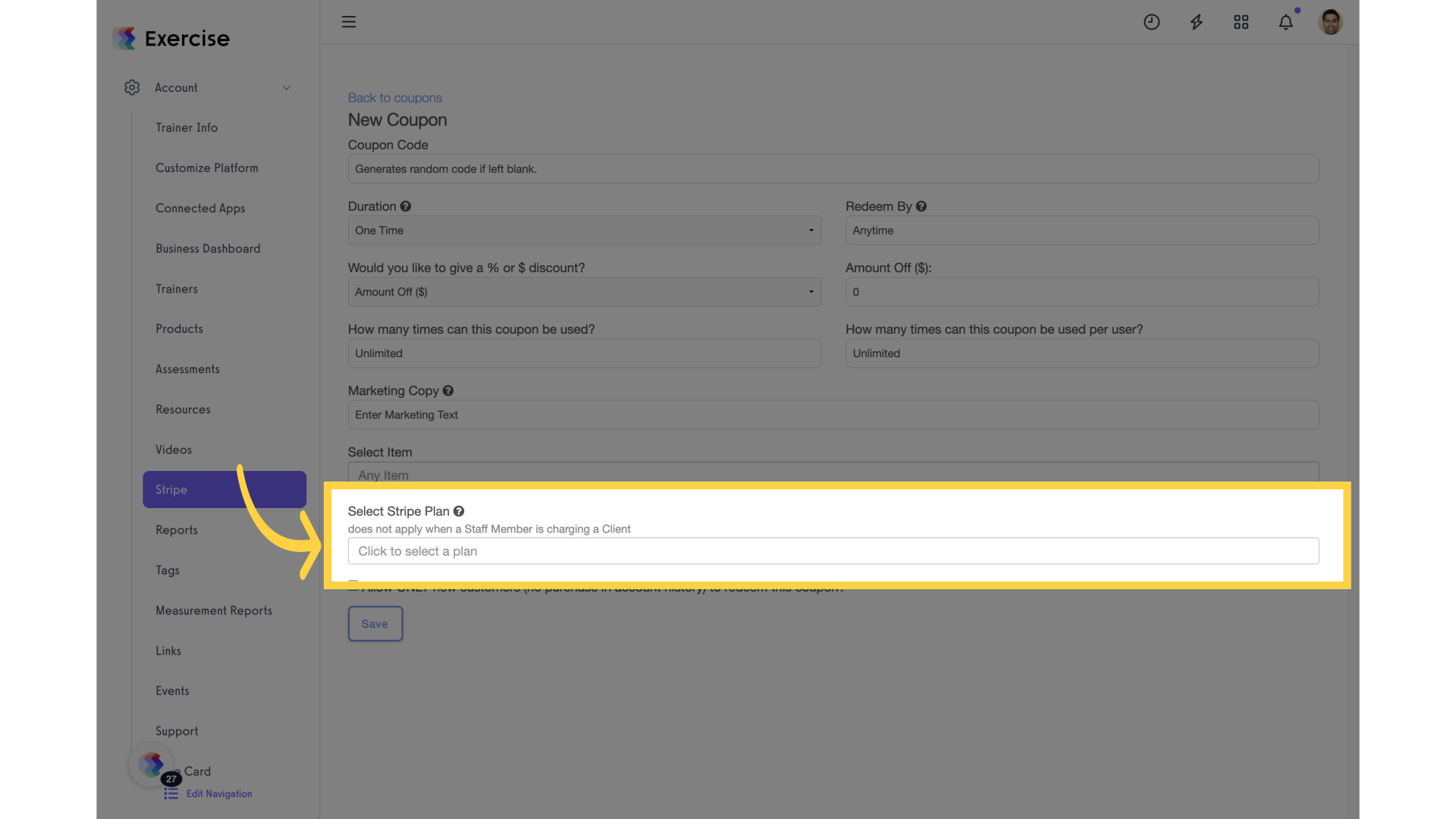Go to Trainers in sidebar
The image size is (1456, 819).
[x=177, y=289]
